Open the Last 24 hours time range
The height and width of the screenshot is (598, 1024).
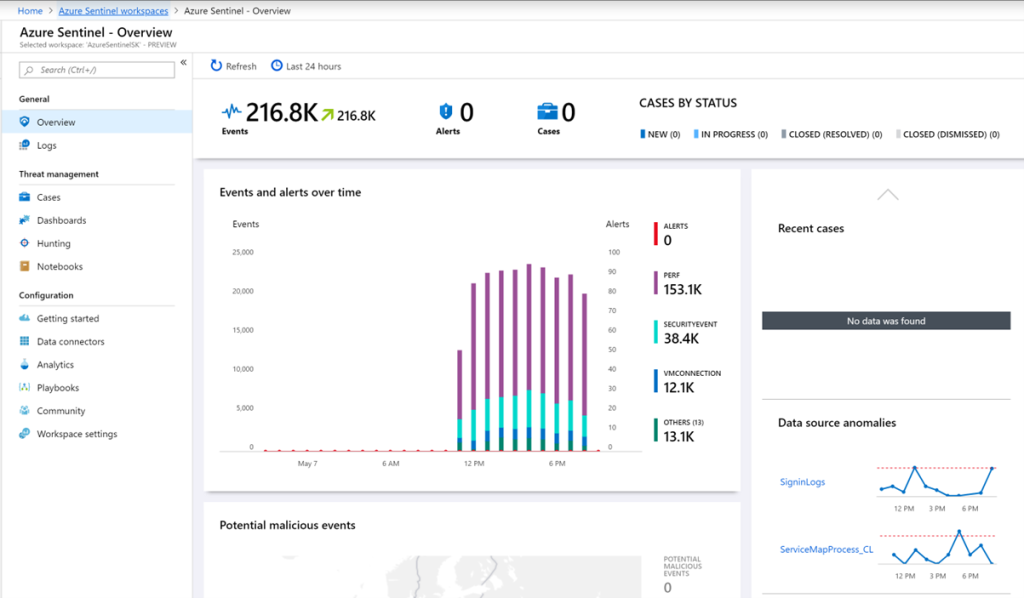(x=306, y=66)
